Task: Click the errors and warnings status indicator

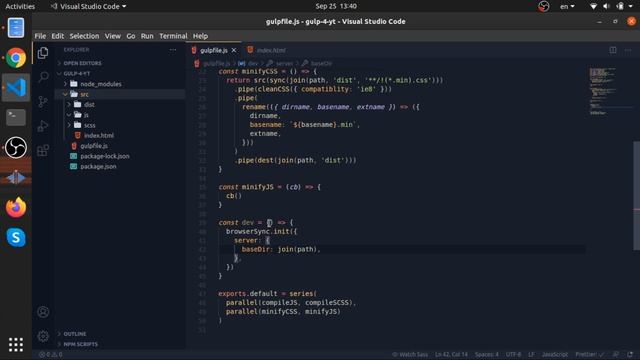Action: pos(51,355)
